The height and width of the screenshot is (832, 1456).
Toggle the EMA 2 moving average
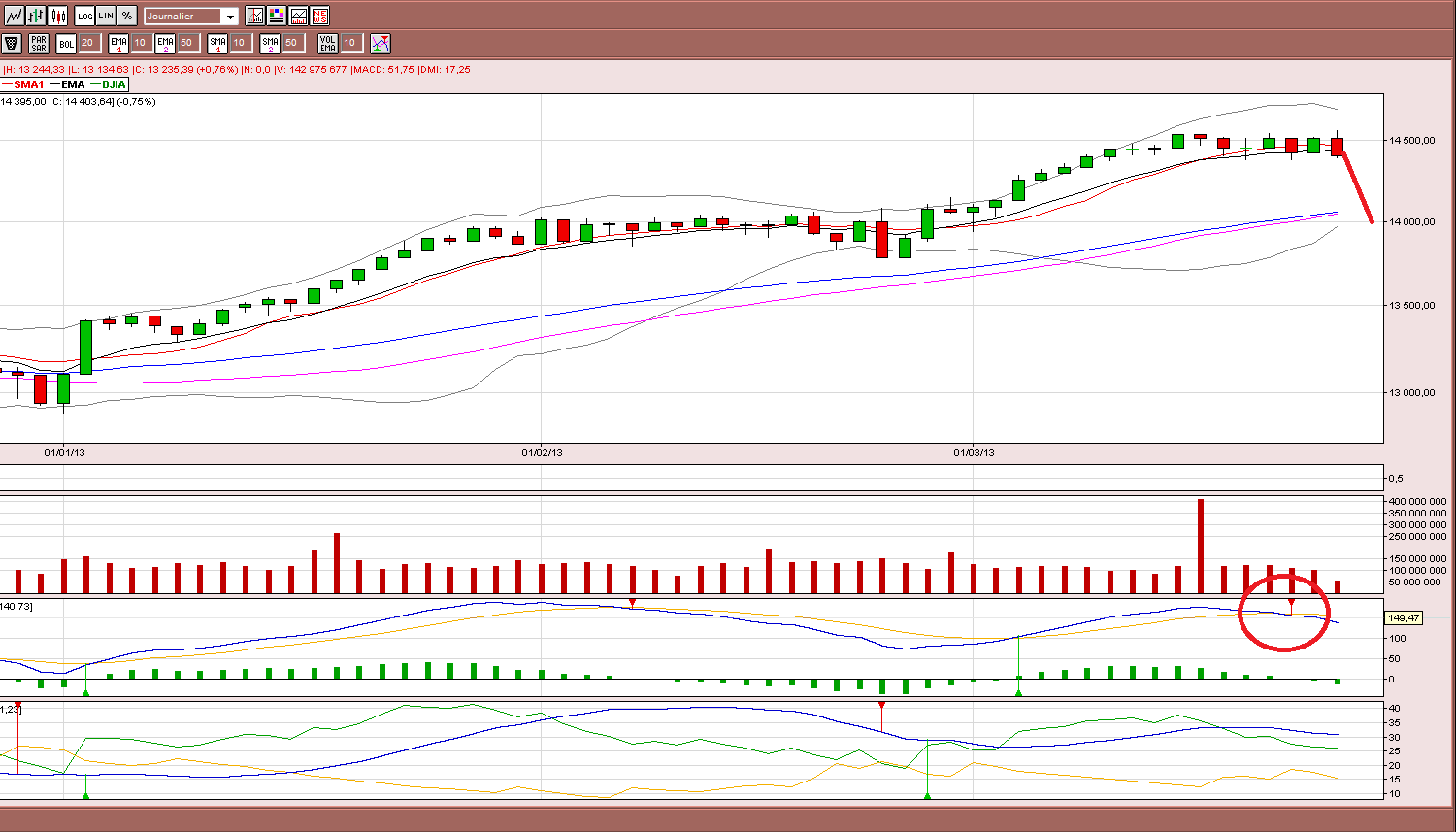[165, 43]
